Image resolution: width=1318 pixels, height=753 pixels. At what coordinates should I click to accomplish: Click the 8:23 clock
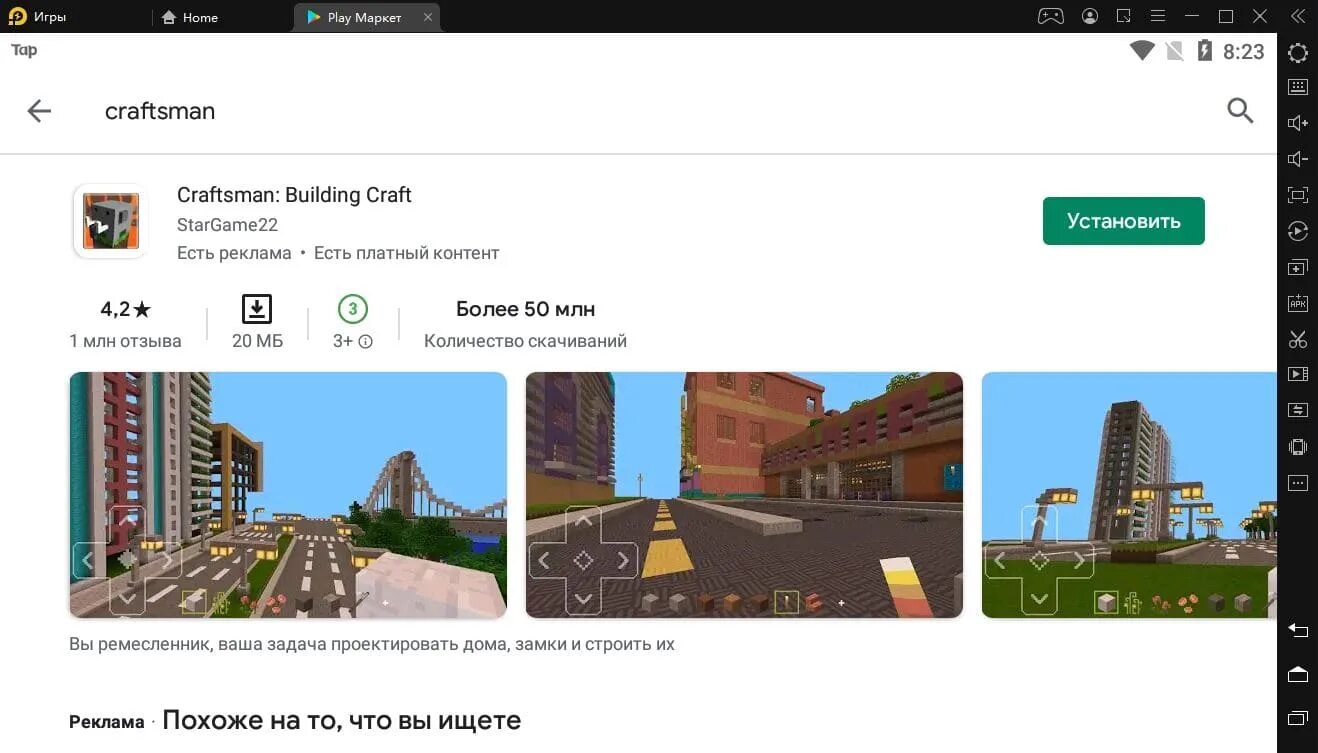pyautogui.click(x=1244, y=52)
